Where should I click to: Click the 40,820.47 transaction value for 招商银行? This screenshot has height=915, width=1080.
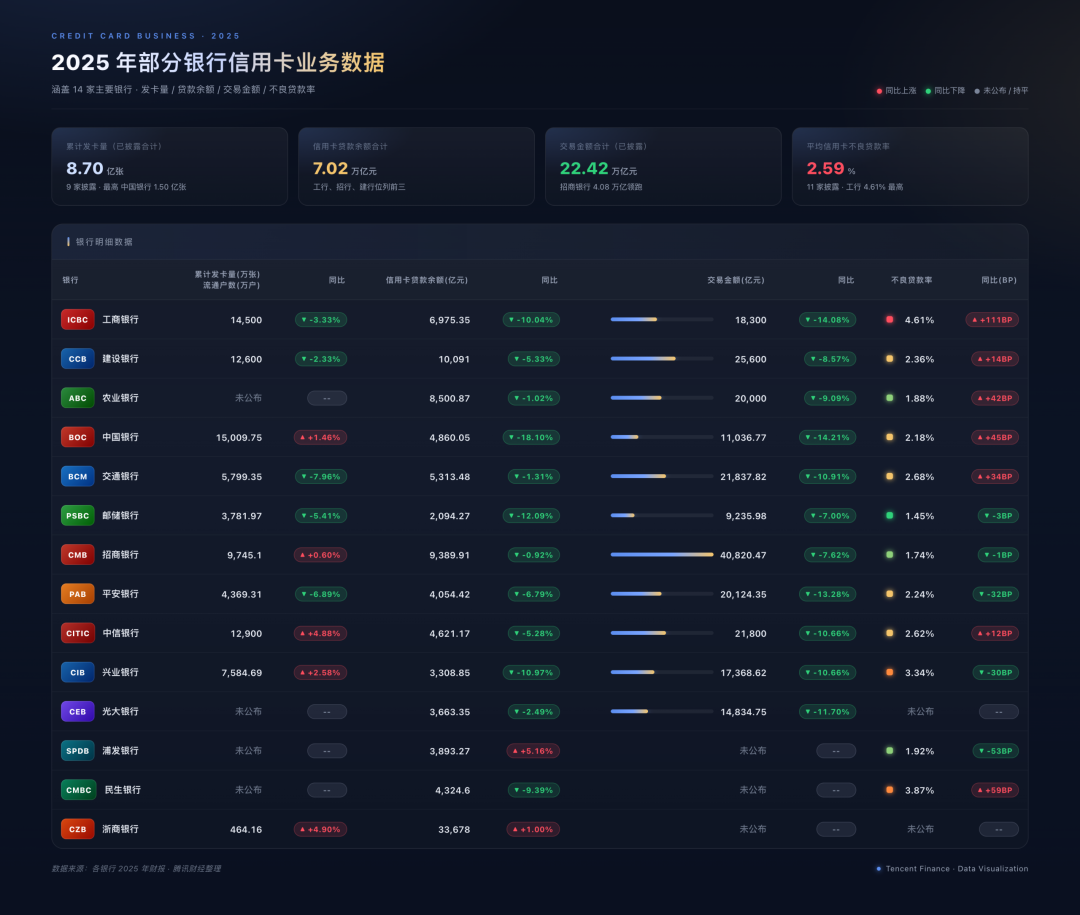[743, 555]
